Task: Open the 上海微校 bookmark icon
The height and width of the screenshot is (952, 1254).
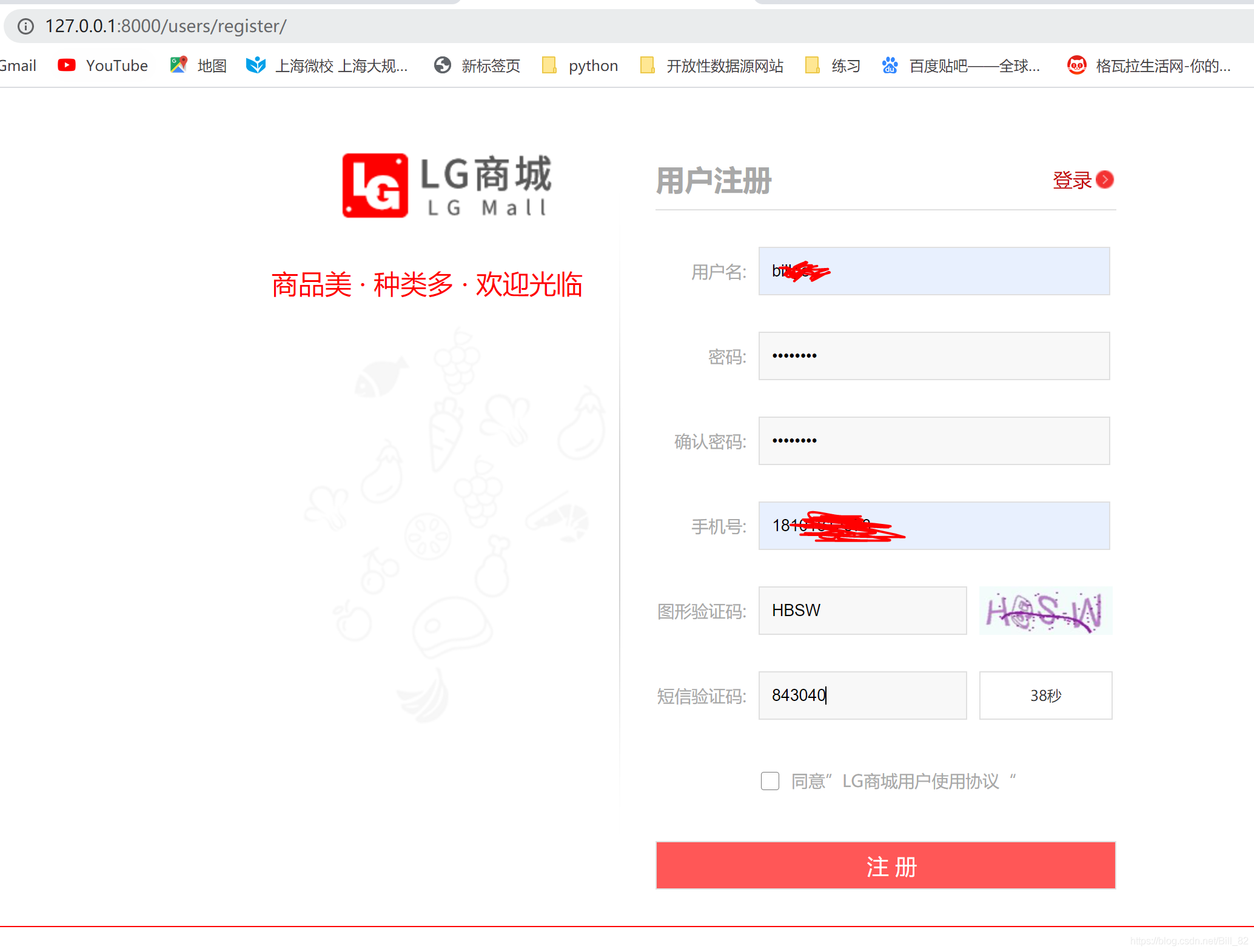Action: (x=256, y=65)
